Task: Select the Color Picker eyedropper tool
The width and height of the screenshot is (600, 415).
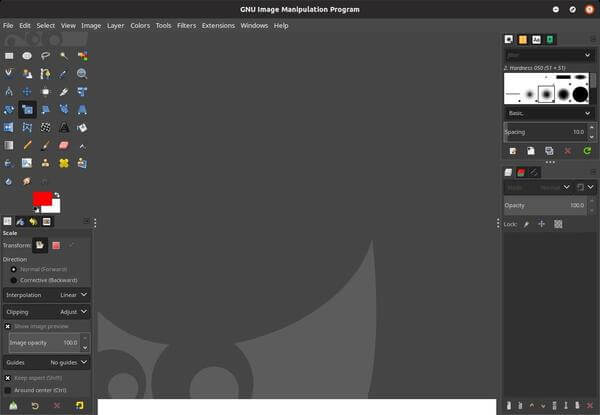Action: (64, 73)
